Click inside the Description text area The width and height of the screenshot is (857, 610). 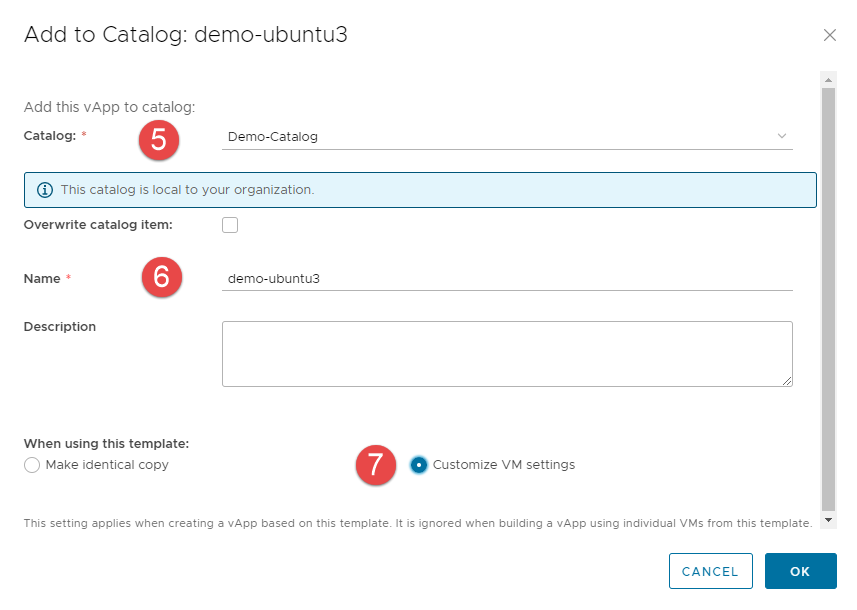click(506, 353)
